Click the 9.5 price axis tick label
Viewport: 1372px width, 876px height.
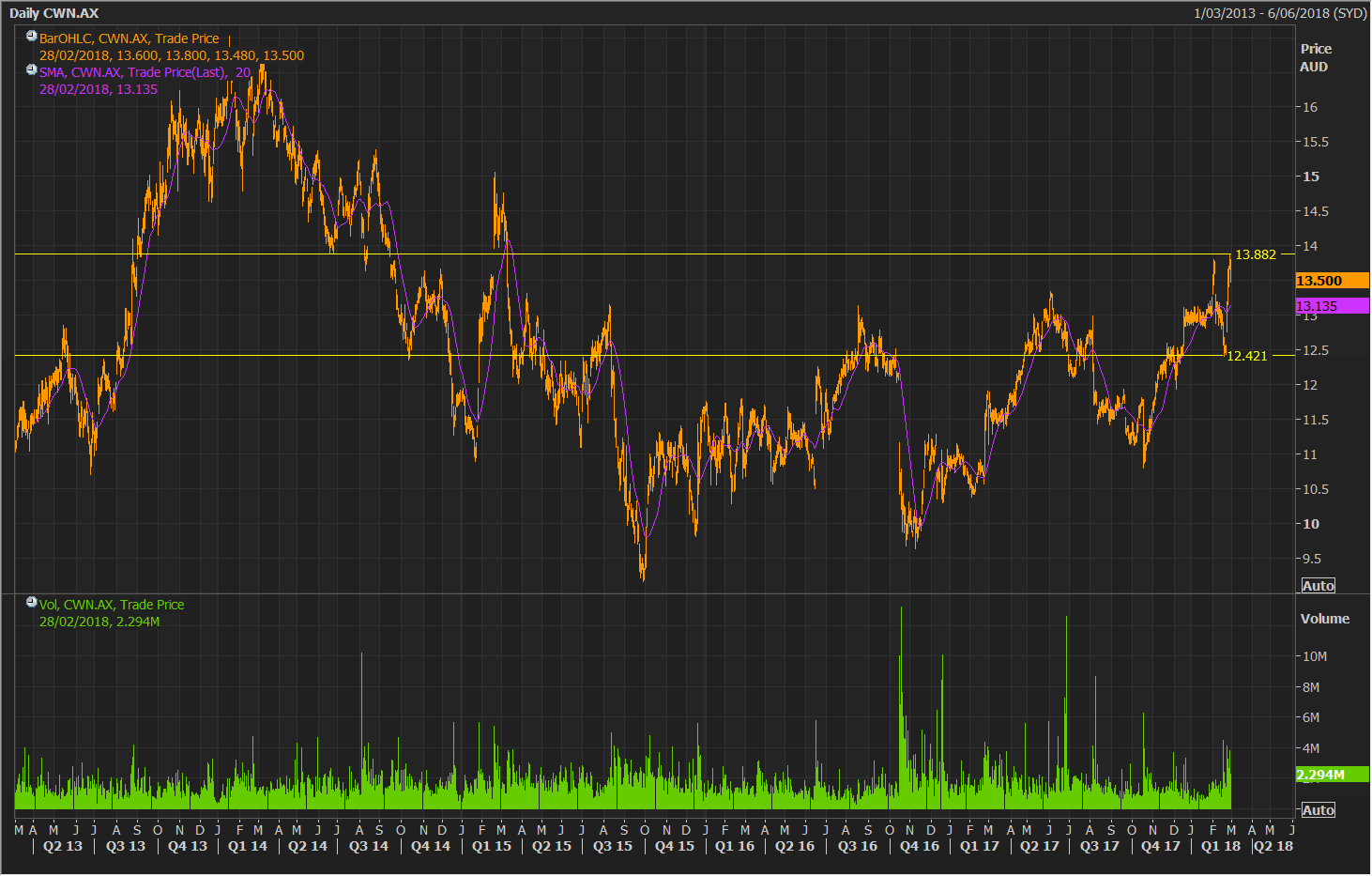(1312, 559)
